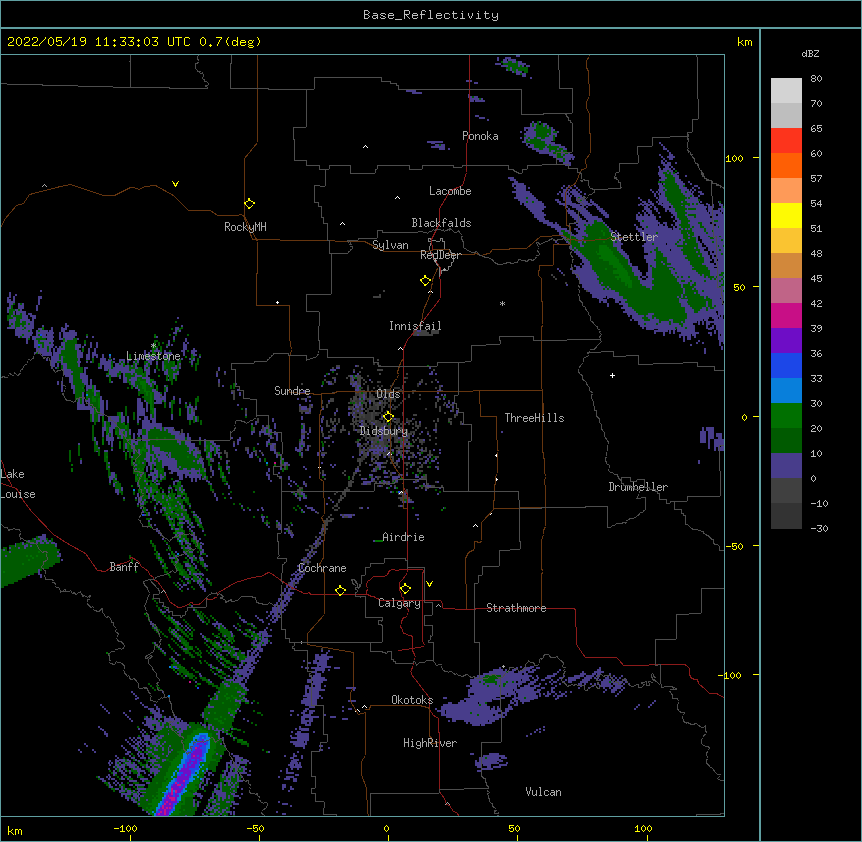Click the yellow v marker northwest of RockyMH

click(175, 184)
